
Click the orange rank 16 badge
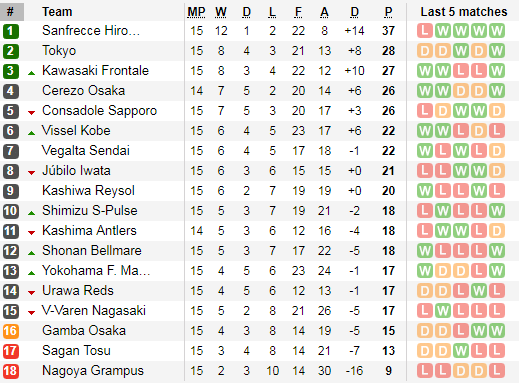coord(11,331)
